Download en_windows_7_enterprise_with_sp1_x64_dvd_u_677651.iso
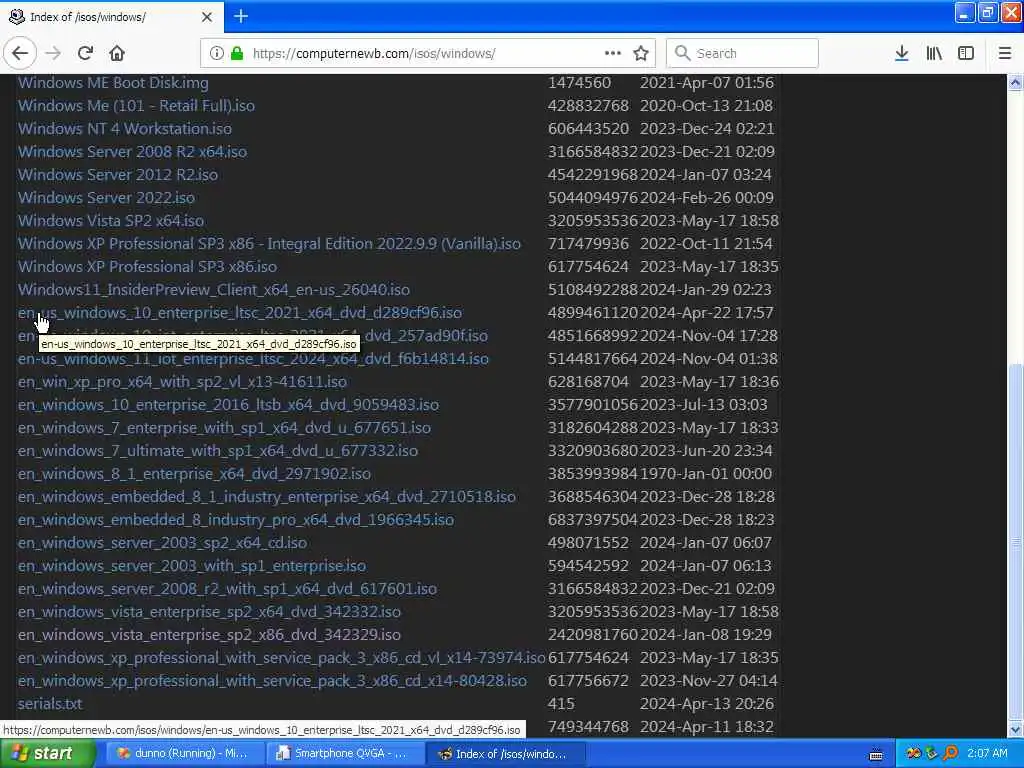This screenshot has width=1024, height=768. point(224,428)
